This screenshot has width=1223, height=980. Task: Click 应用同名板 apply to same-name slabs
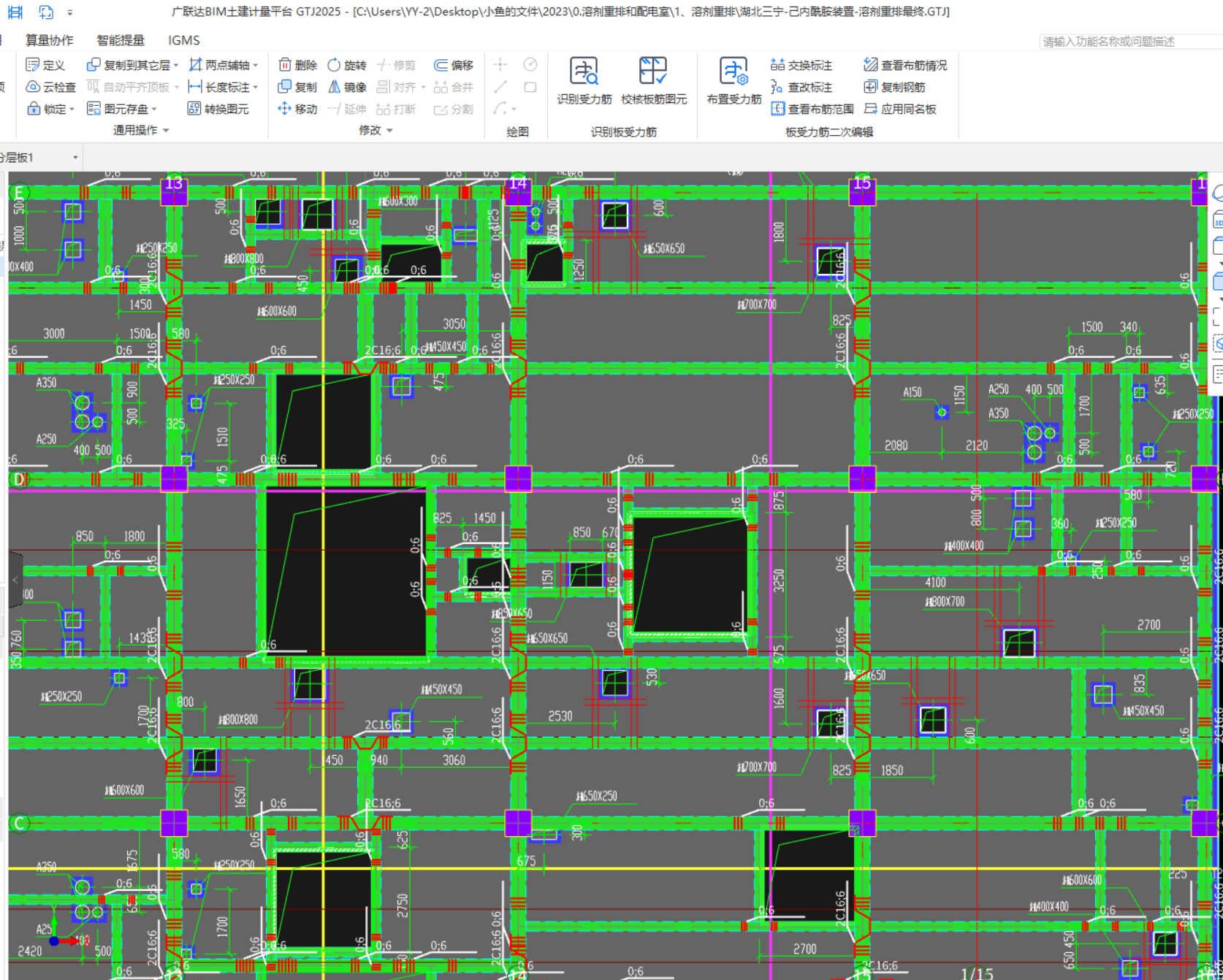(x=900, y=109)
